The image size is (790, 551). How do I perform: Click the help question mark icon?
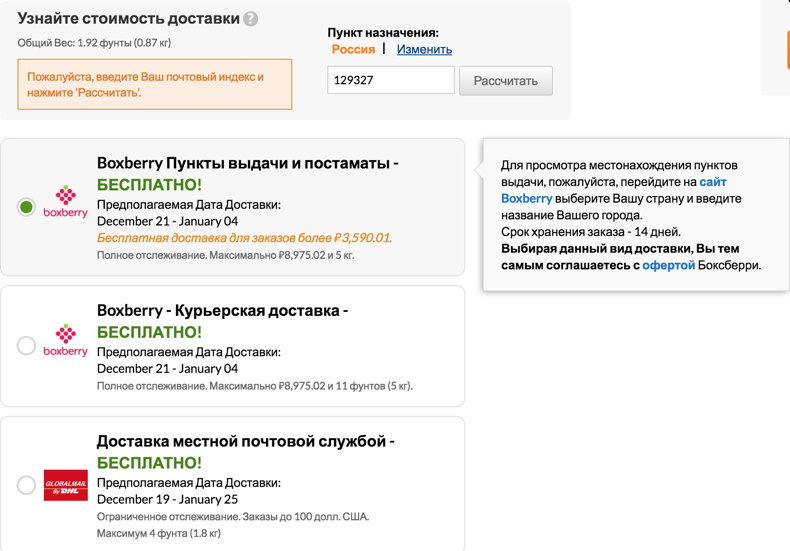[x=250, y=19]
